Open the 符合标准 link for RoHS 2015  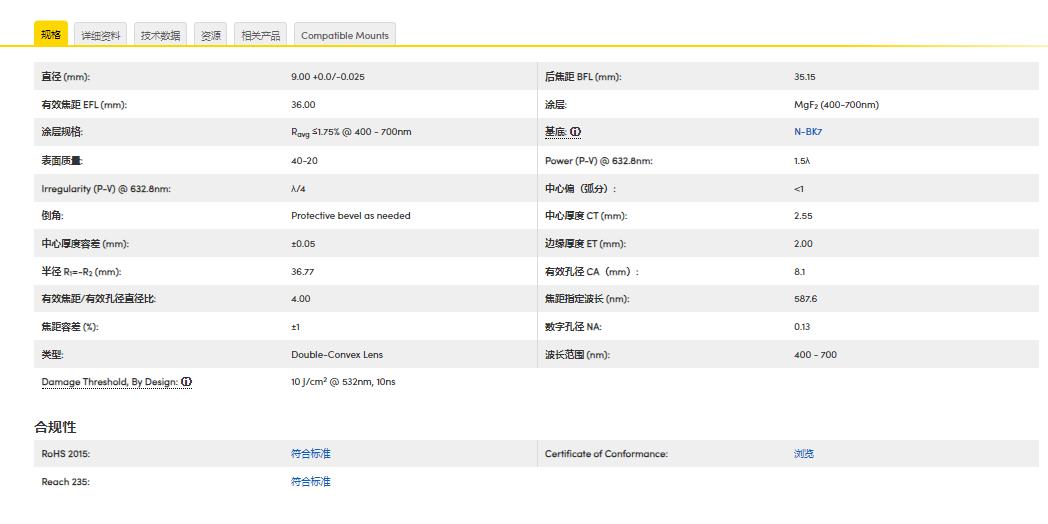[310, 454]
